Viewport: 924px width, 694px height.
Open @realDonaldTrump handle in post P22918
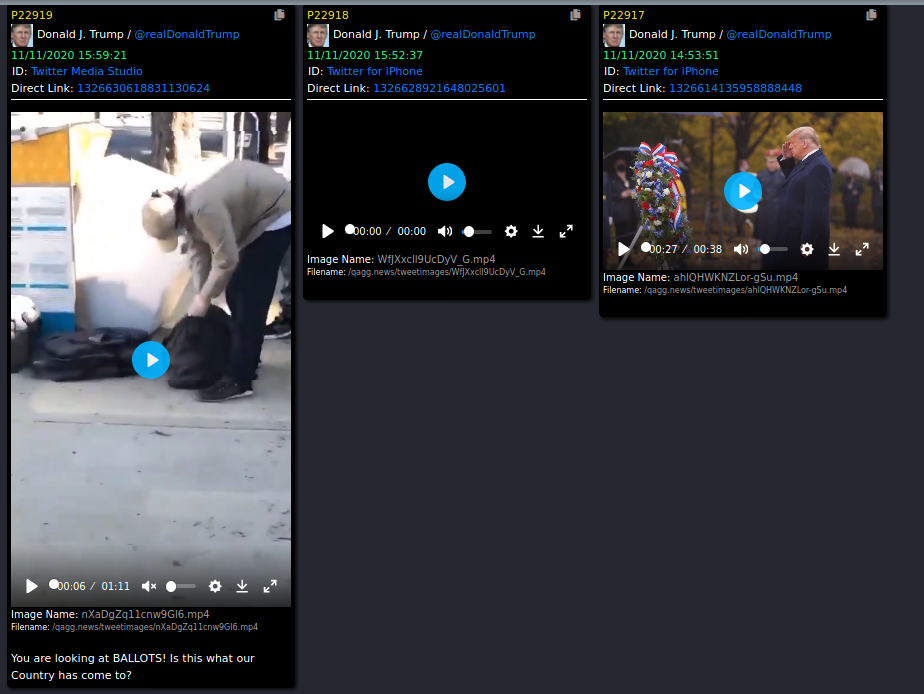coord(483,34)
